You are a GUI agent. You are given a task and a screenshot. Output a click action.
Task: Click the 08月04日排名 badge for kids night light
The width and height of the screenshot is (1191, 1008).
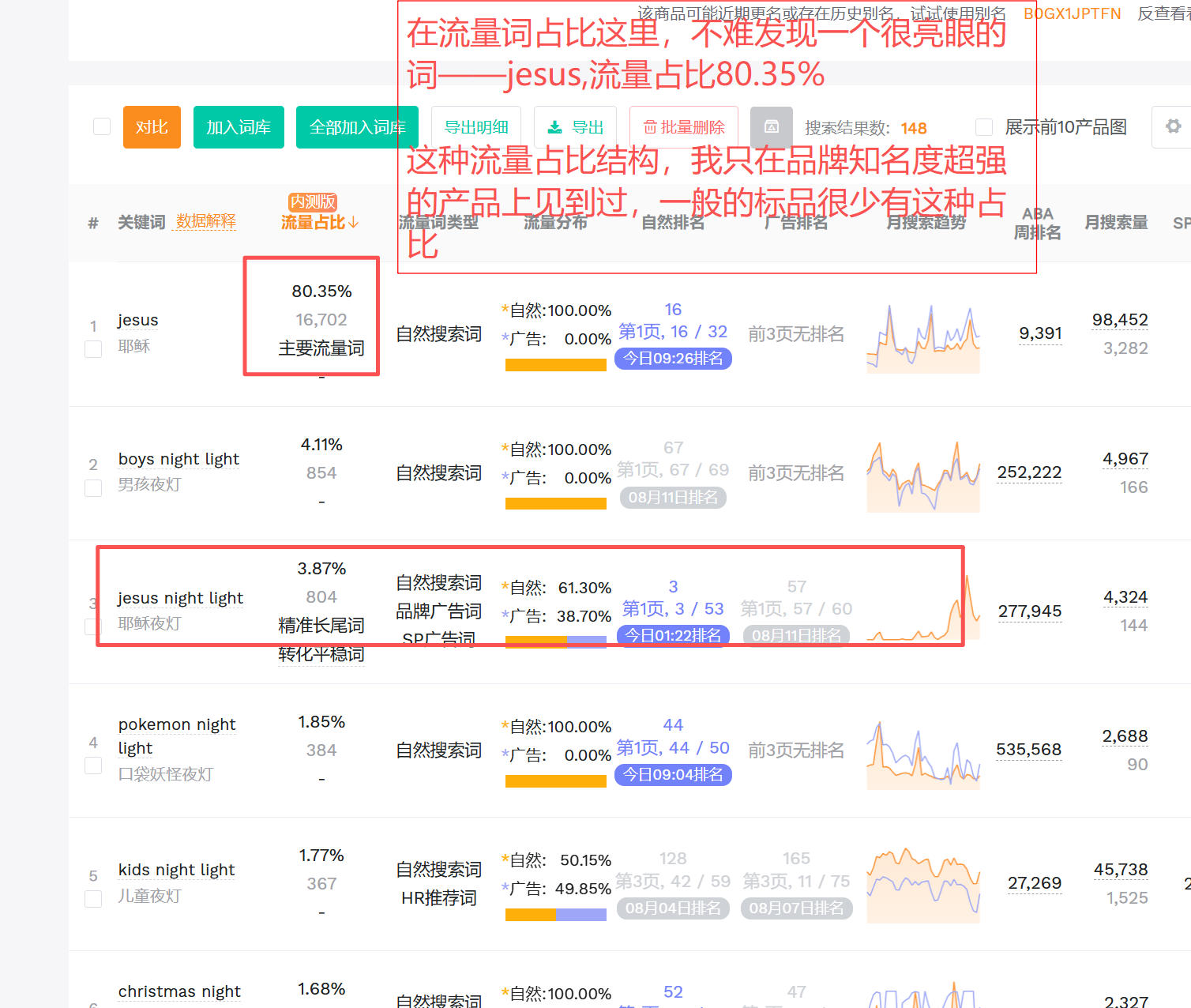[673, 908]
